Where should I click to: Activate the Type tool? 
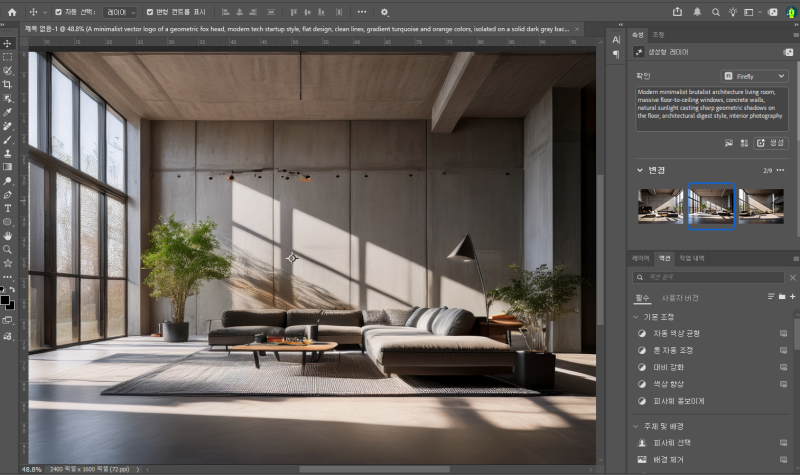[x=7, y=208]
